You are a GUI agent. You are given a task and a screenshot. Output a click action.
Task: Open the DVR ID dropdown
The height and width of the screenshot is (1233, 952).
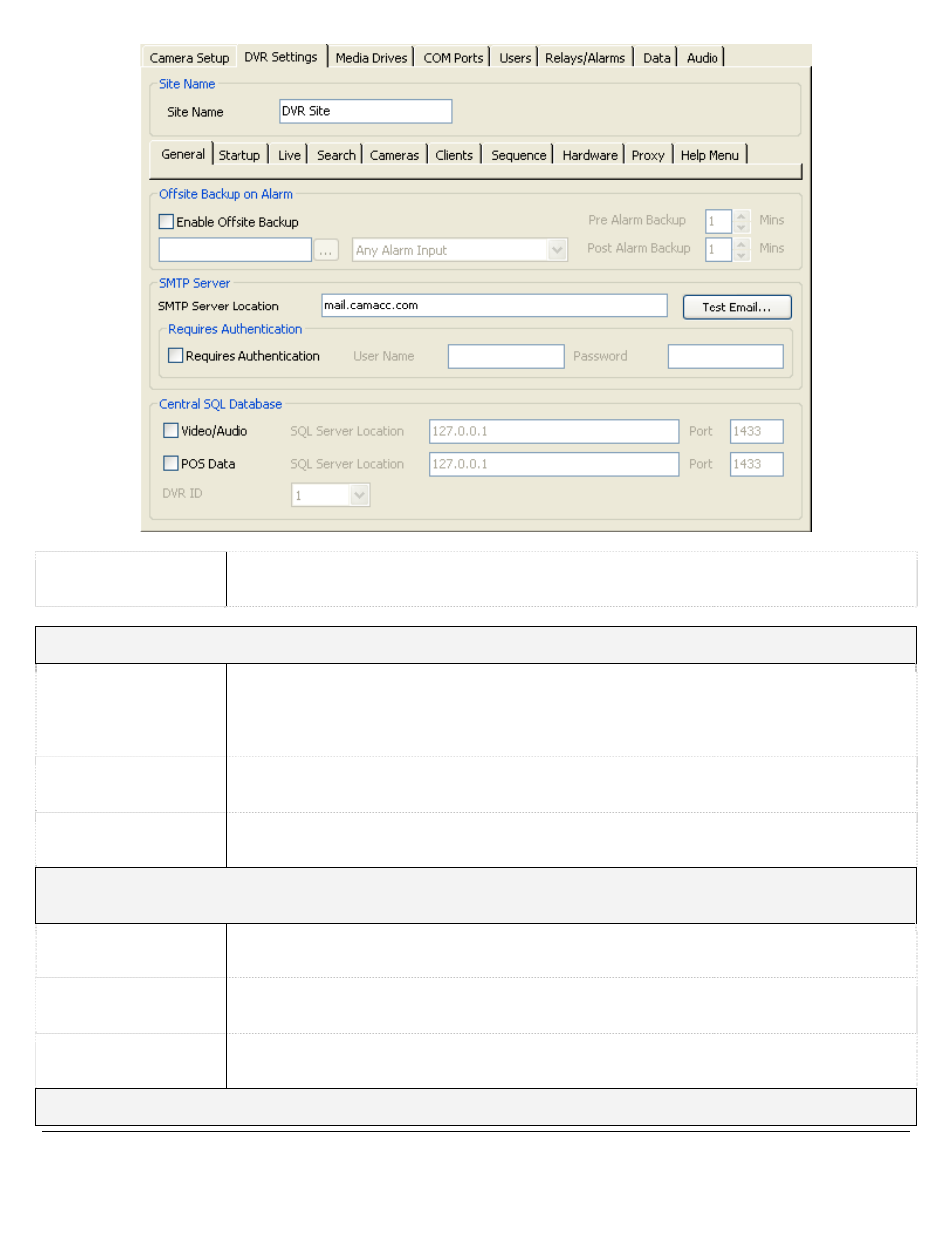click(331, 495)
